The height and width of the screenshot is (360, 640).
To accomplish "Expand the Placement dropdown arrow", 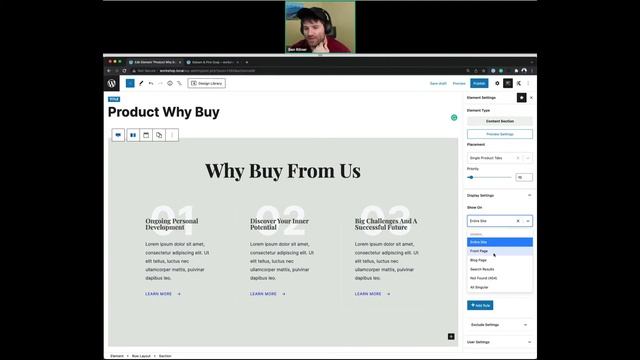I will click(x=528, y=158).
